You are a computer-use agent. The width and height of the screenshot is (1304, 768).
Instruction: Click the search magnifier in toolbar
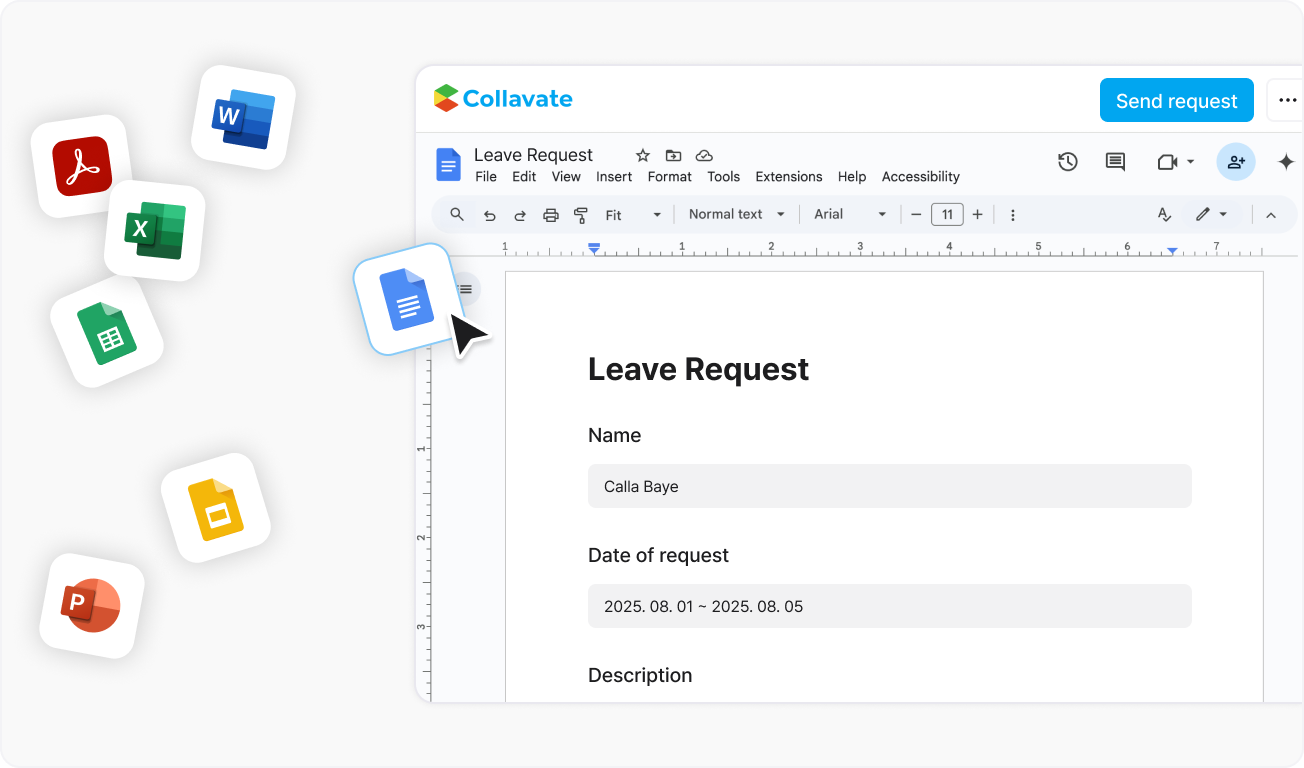[x=457, y=214]
